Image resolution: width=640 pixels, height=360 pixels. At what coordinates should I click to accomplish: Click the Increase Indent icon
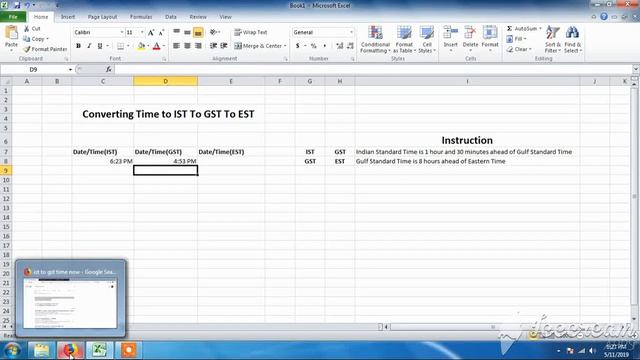tap(224, 46)
